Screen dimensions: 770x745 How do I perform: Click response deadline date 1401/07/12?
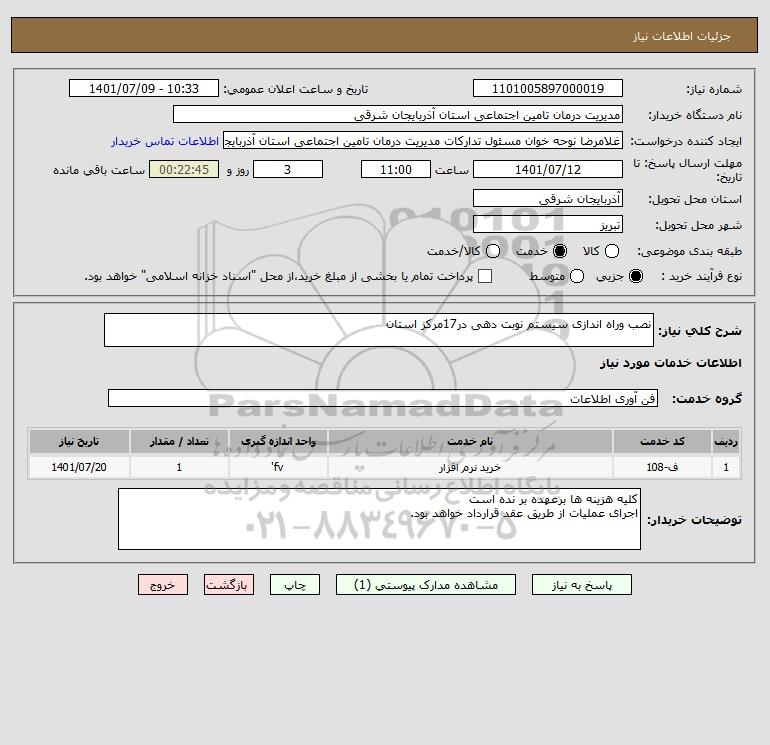[x=548, y=169]
